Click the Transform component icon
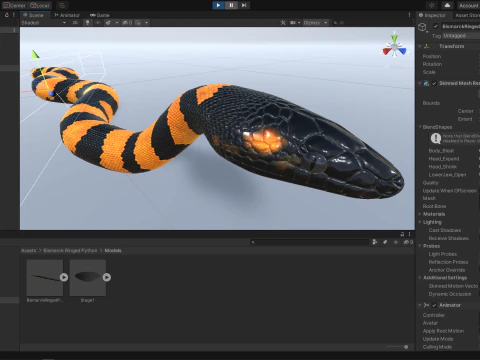The width and height of the screenshot is (480, 360). pos(427,46)
